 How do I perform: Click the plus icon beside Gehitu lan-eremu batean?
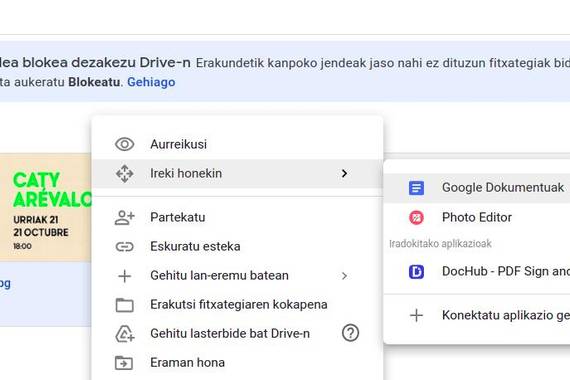tap(124, 276)
